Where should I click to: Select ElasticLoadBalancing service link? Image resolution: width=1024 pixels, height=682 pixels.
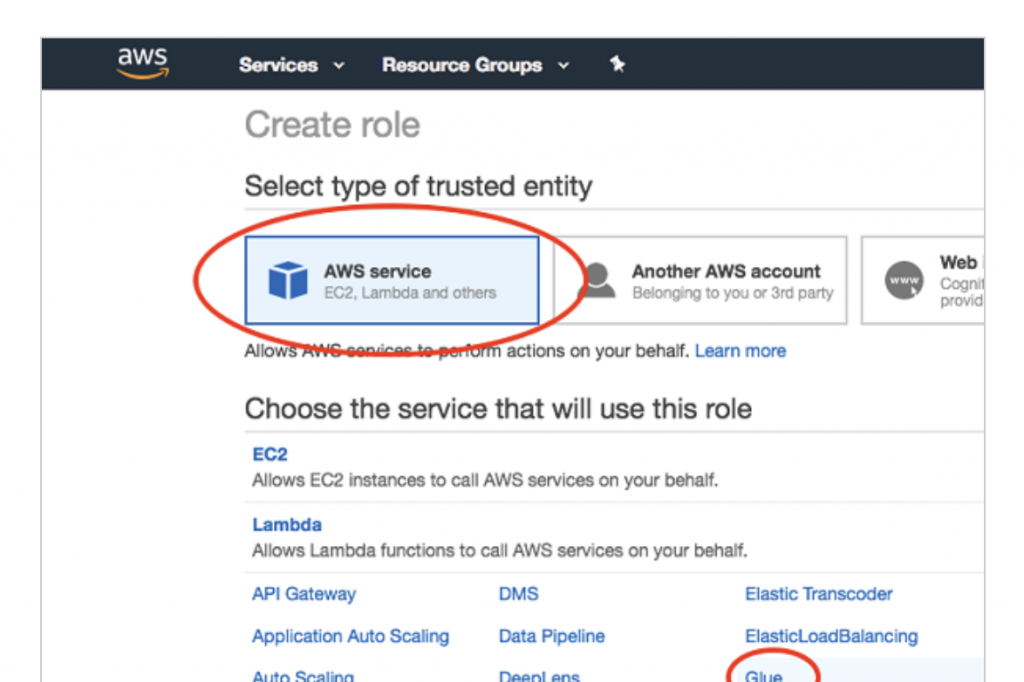click(831, 636)
